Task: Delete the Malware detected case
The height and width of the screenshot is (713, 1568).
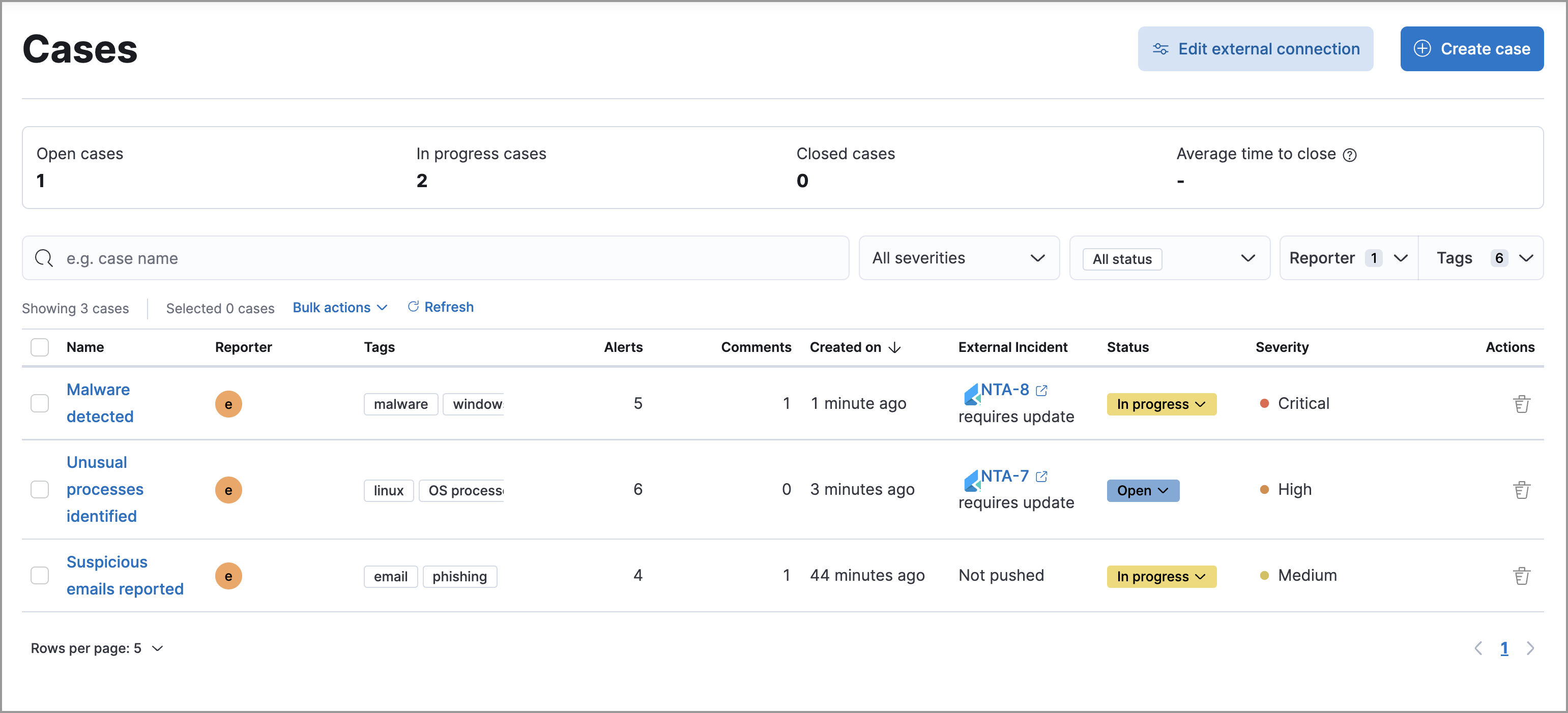Action: pyautogui.click(x=1522, y=403)
